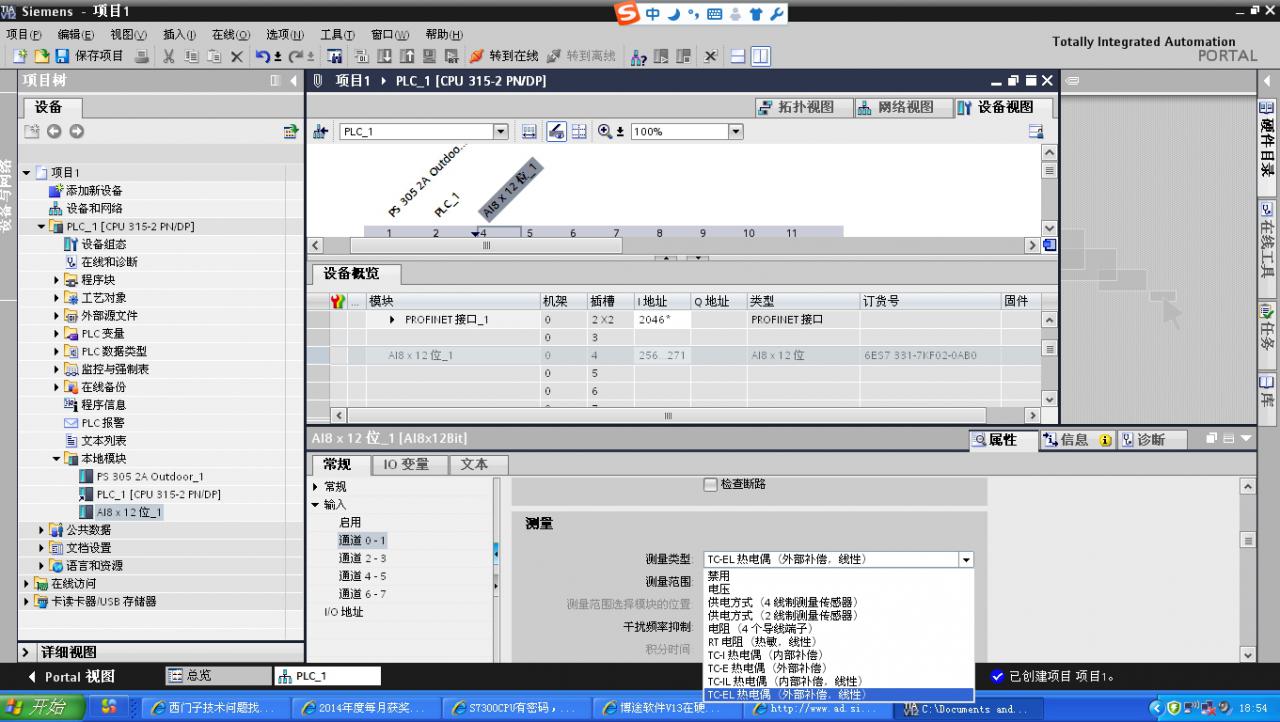
Task: Click the split editor horizontally icon
Action: [x=738, y=57]
